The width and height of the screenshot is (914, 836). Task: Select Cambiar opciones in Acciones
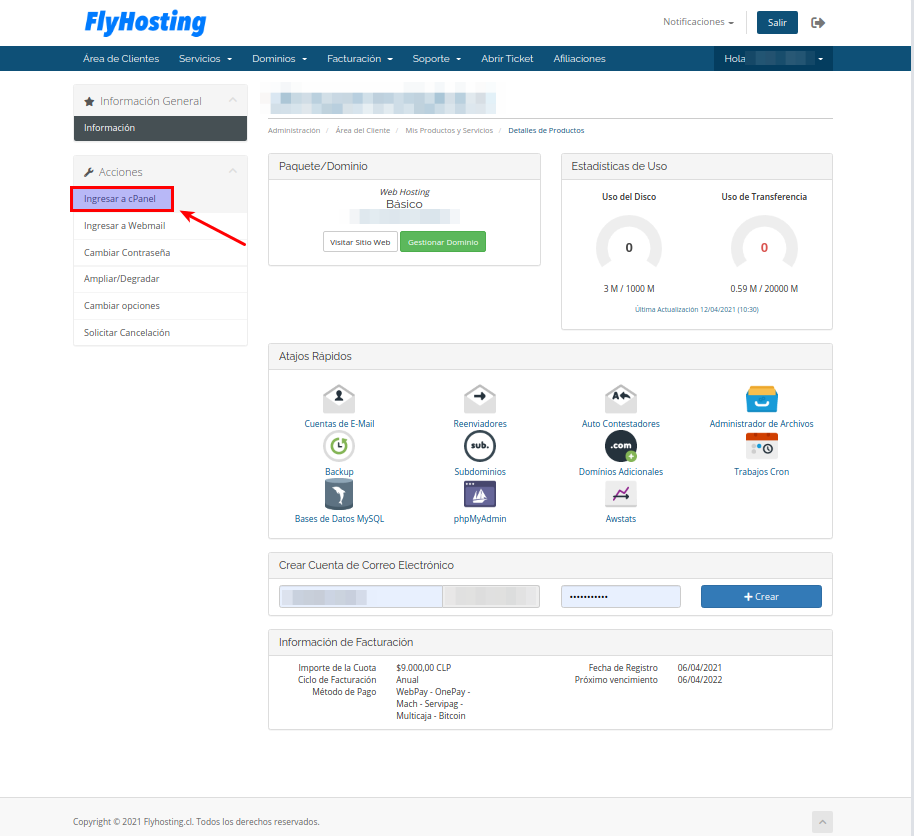(x=160, y=305)
